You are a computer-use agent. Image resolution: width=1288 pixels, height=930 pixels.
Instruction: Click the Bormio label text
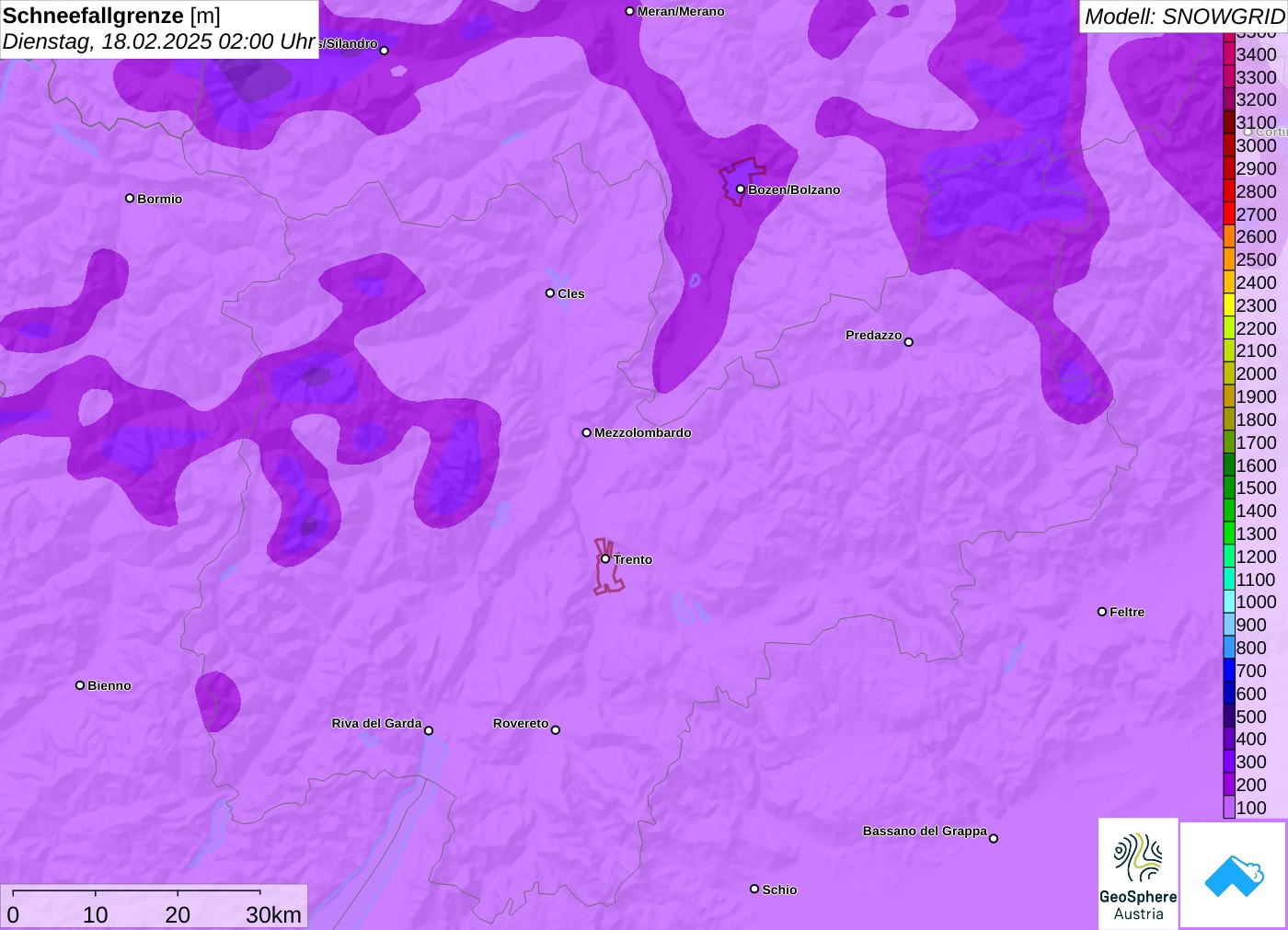pyautogui.click(x=160, y=199)
